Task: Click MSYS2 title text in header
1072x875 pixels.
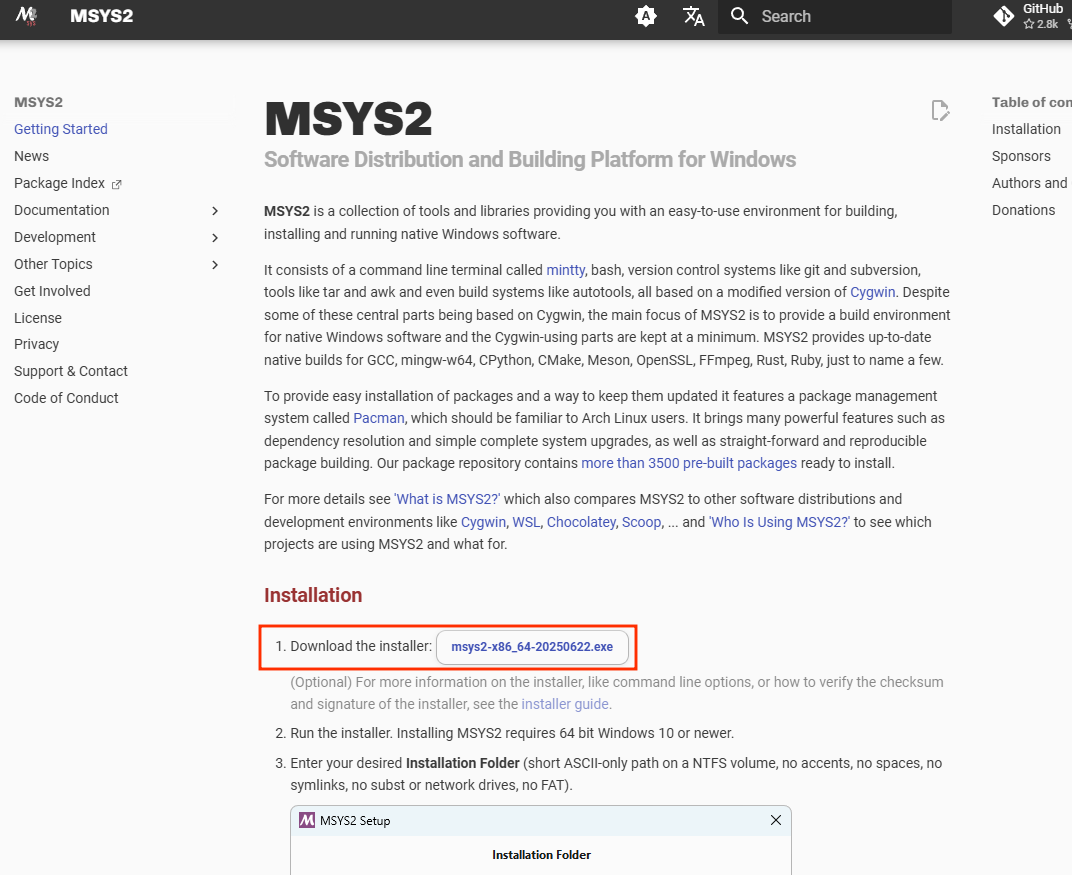Action: pyautogui.click(x=101, y=16)
